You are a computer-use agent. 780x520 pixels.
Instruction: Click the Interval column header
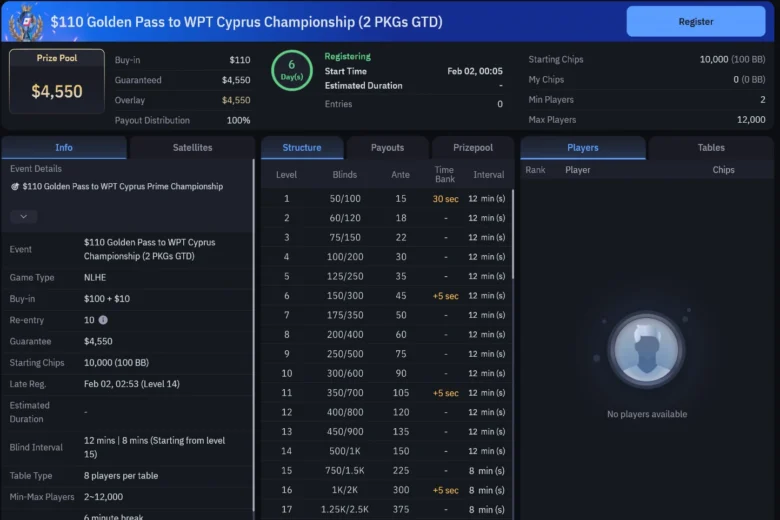tap(488, 175)
